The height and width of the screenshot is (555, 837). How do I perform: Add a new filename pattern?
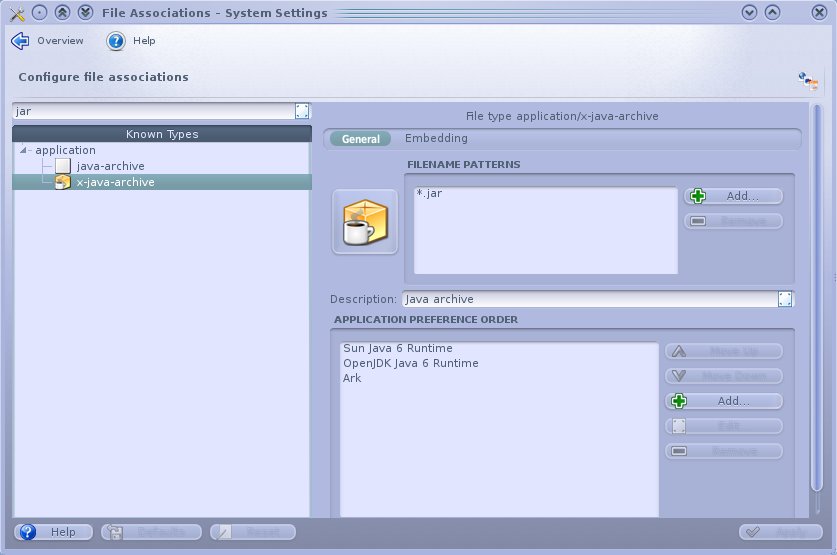click(733, 196)
